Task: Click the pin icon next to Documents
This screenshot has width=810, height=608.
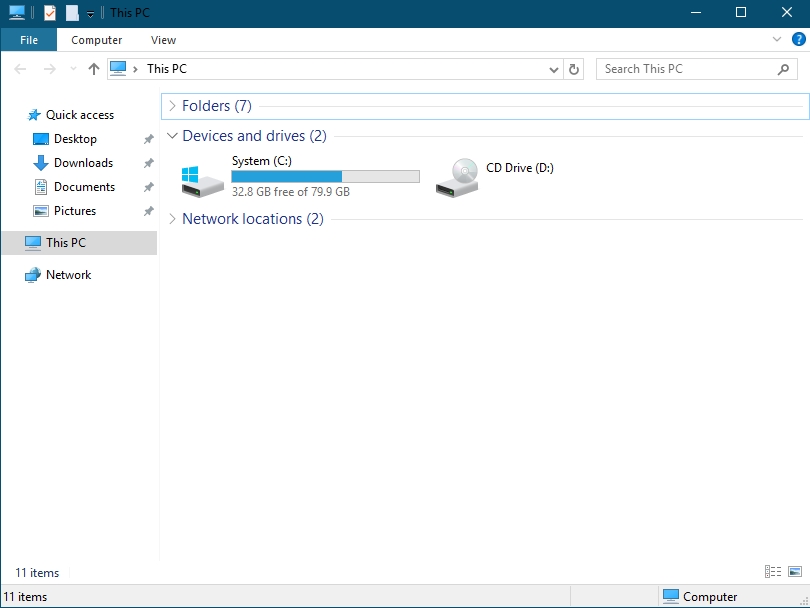Action: [149, 186]
